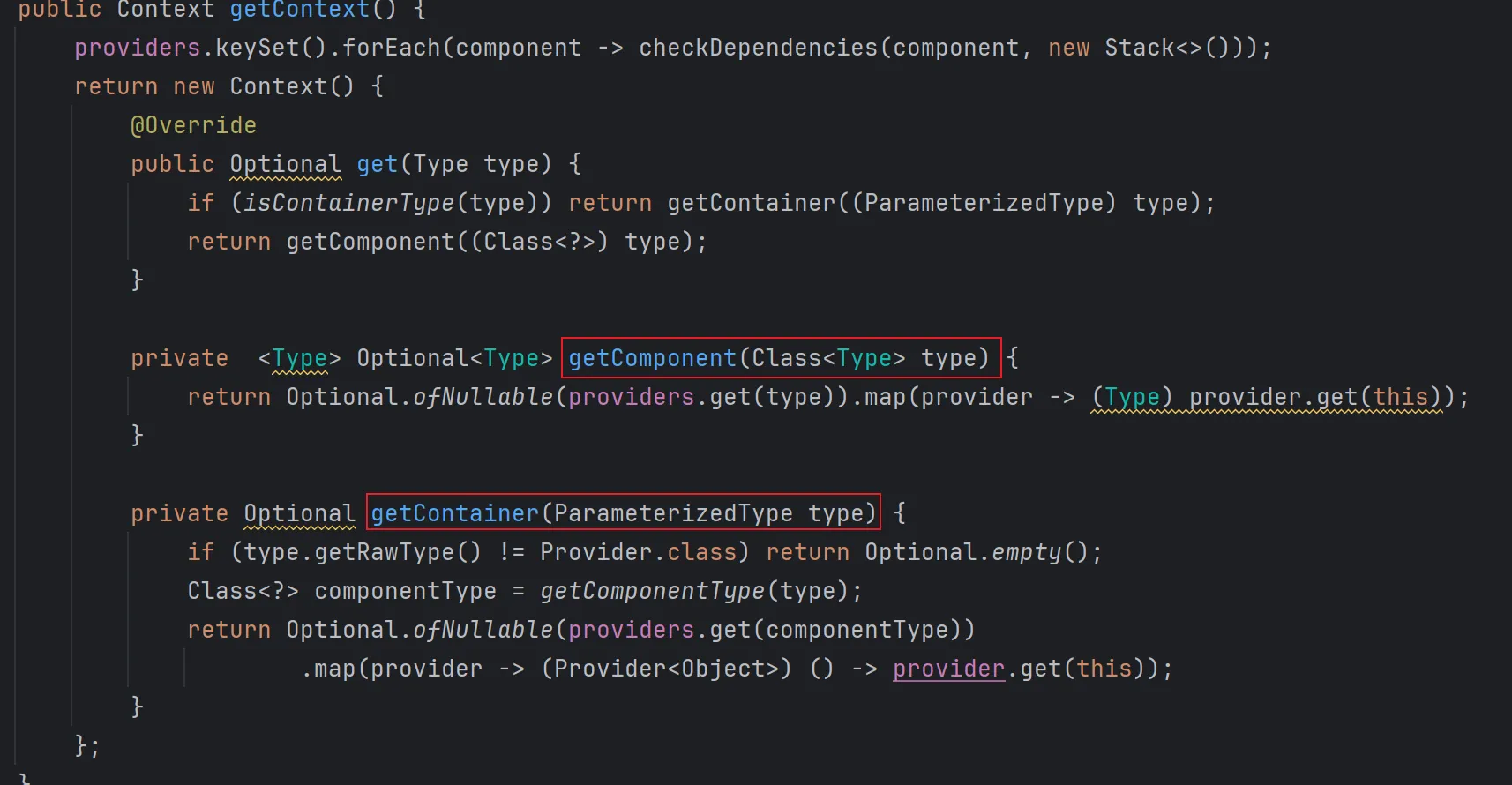Image resolution: width=1512 pixels, height=785 pixels.
Task: Click the getContext method name
Action: [299, 11]
